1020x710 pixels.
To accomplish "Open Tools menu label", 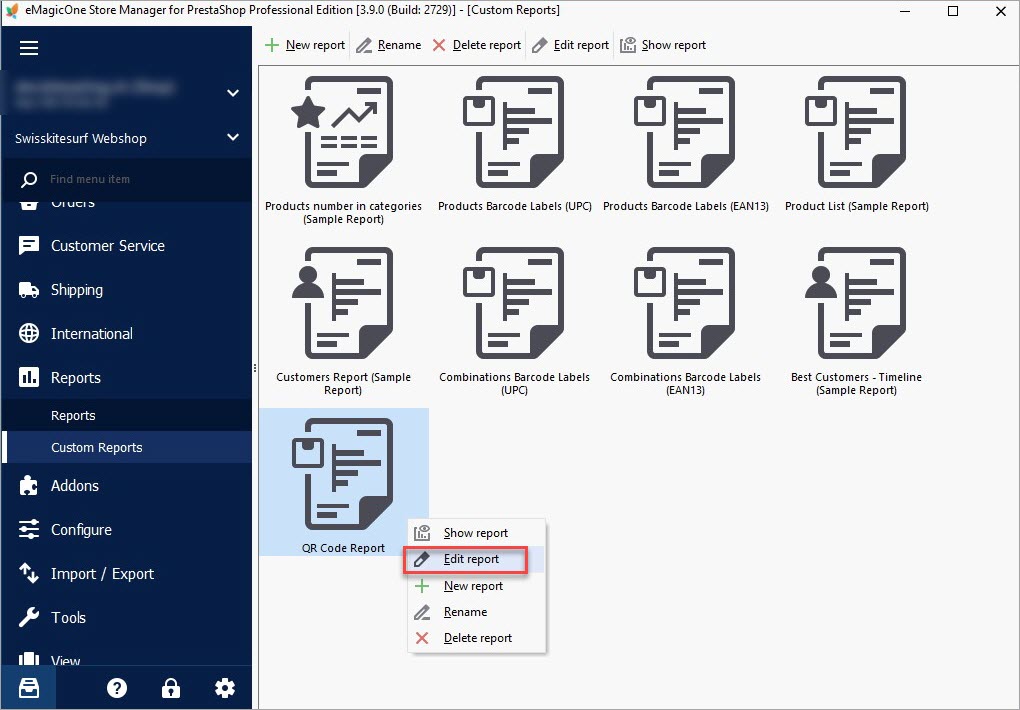I will click(x=68, y=617).
